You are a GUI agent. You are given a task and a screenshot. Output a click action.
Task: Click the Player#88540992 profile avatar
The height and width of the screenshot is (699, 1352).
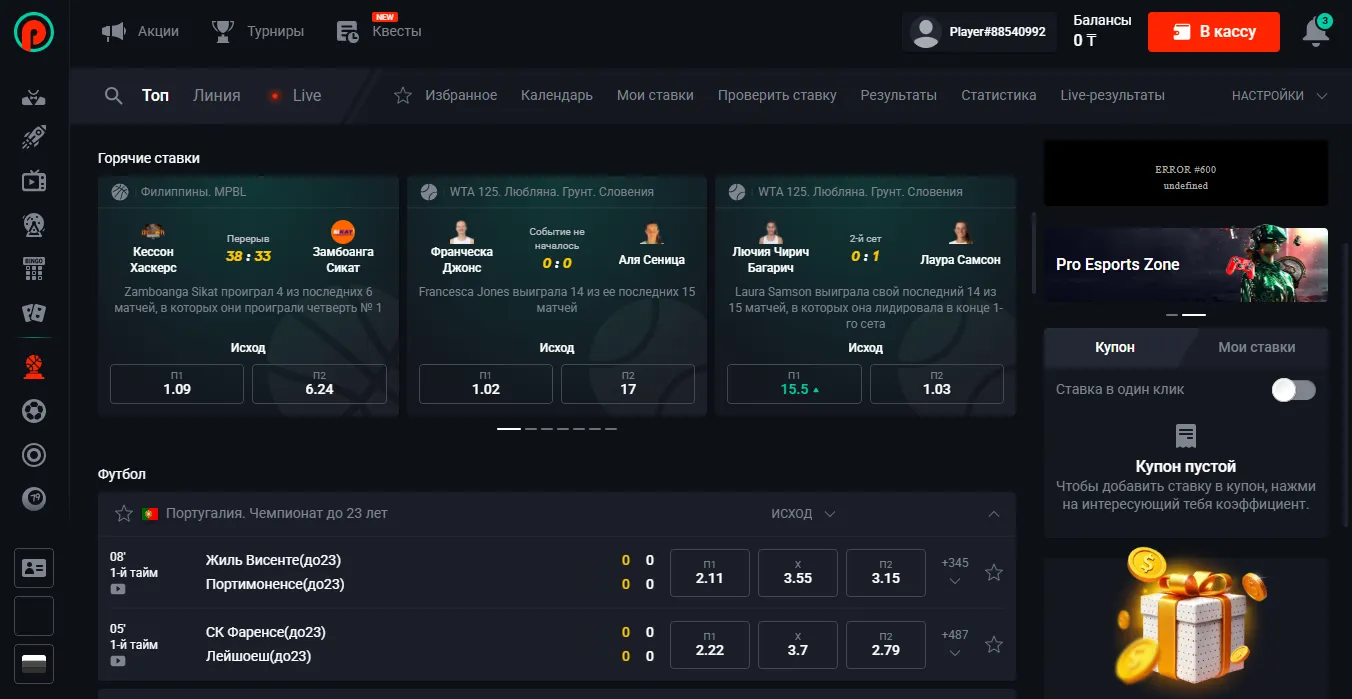[927, 32]
